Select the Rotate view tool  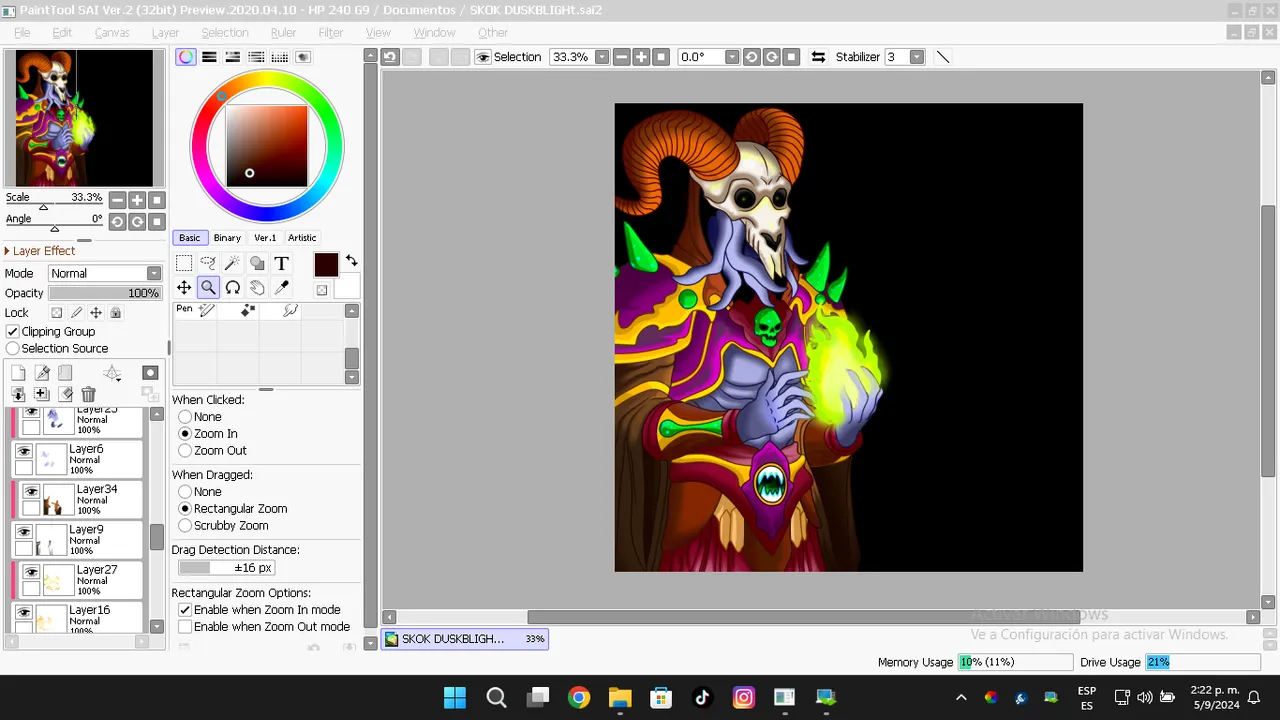pyautogui.click(x=232, y=288)
